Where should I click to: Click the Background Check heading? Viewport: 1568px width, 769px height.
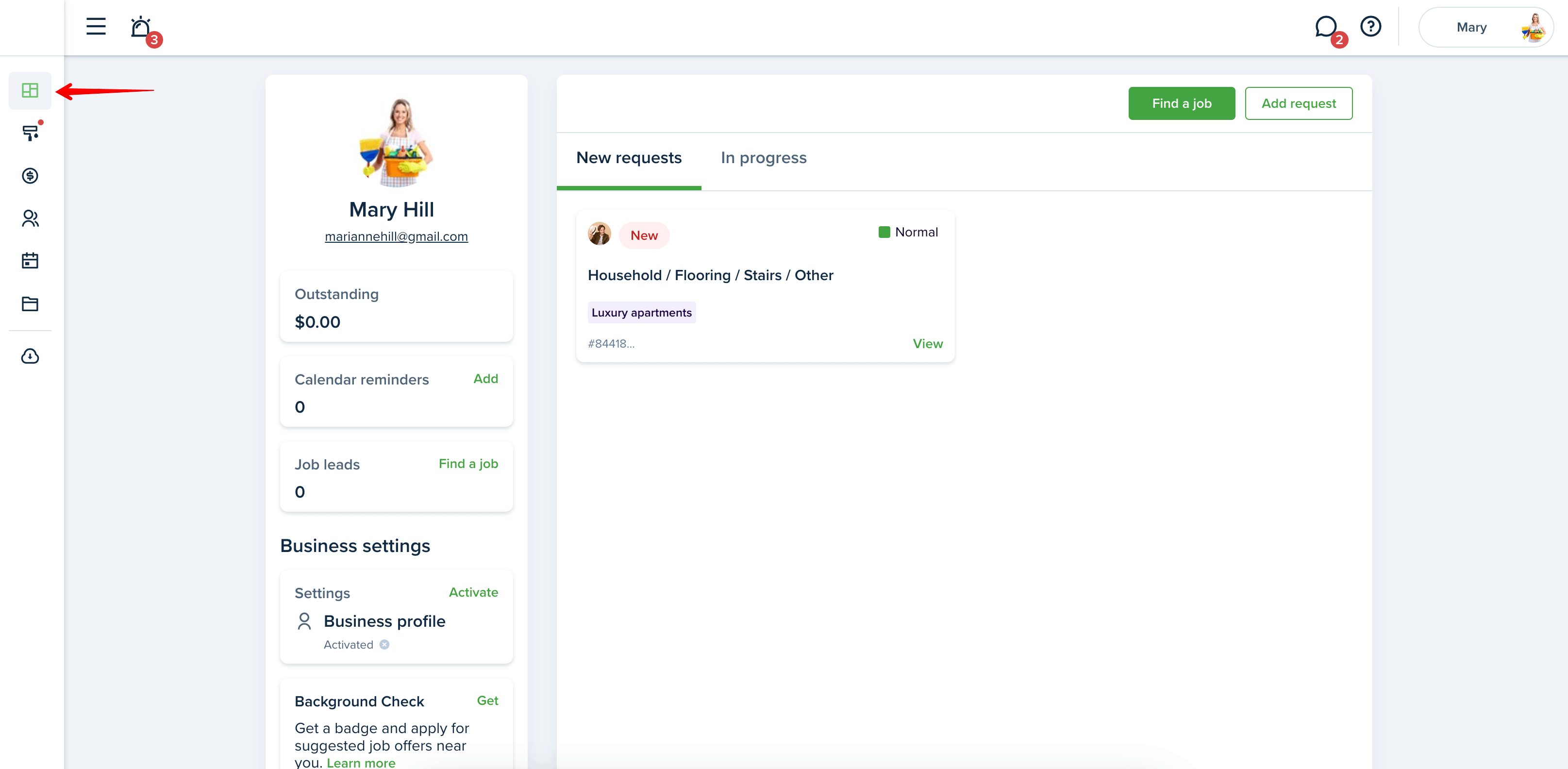(x=359, y=702)
